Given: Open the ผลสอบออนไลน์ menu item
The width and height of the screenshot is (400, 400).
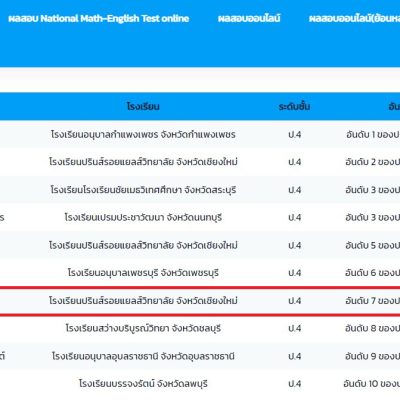Looking at the screenshot, I should 249,18.
